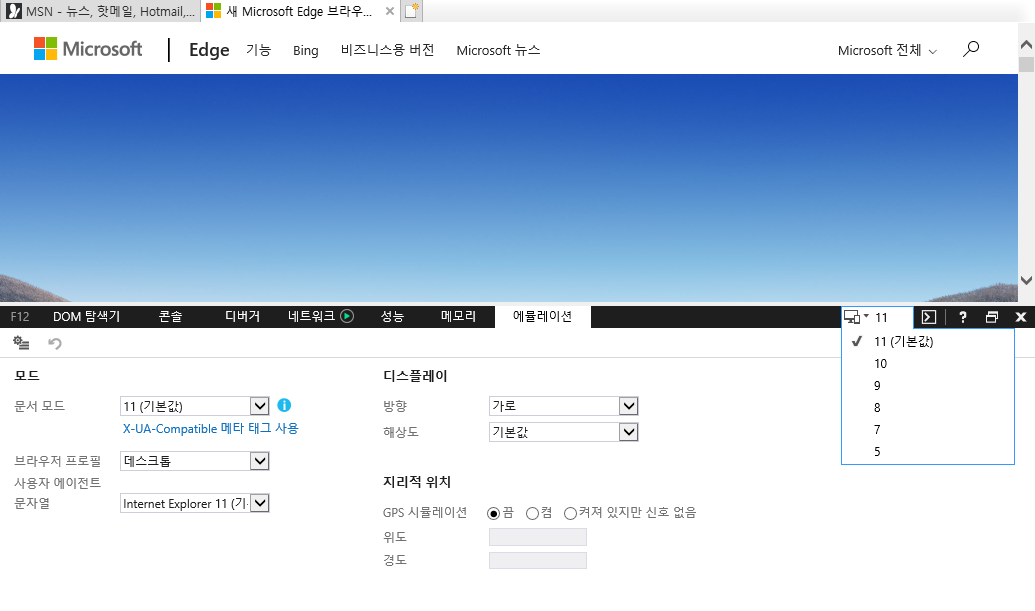This screenshot has height=611, width=1035.
Task: Click the page scrollbar down arrow
Action: [x=1026, y=280]
